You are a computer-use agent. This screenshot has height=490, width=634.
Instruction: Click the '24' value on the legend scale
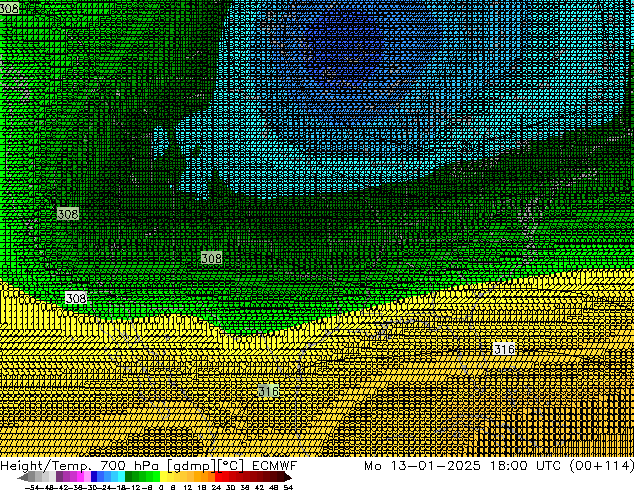(x=216, y=488)
